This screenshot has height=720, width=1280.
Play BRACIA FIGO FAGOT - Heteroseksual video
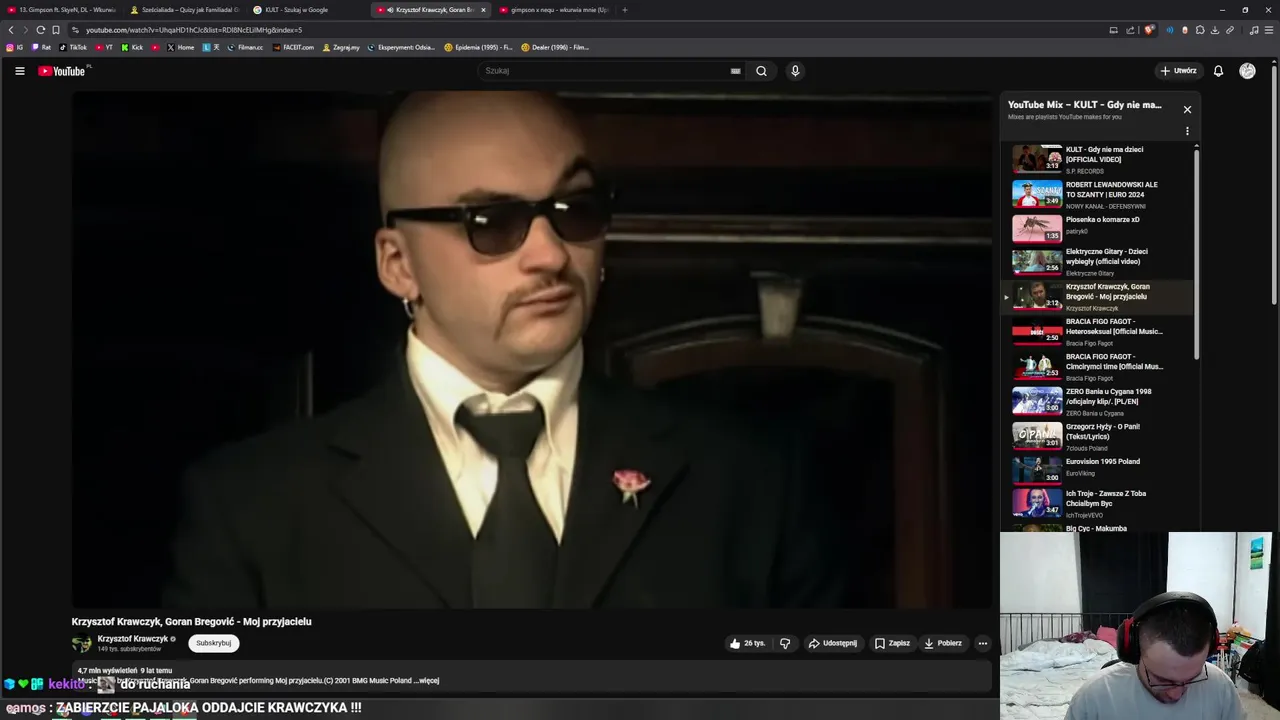(x=1100, y=331)
